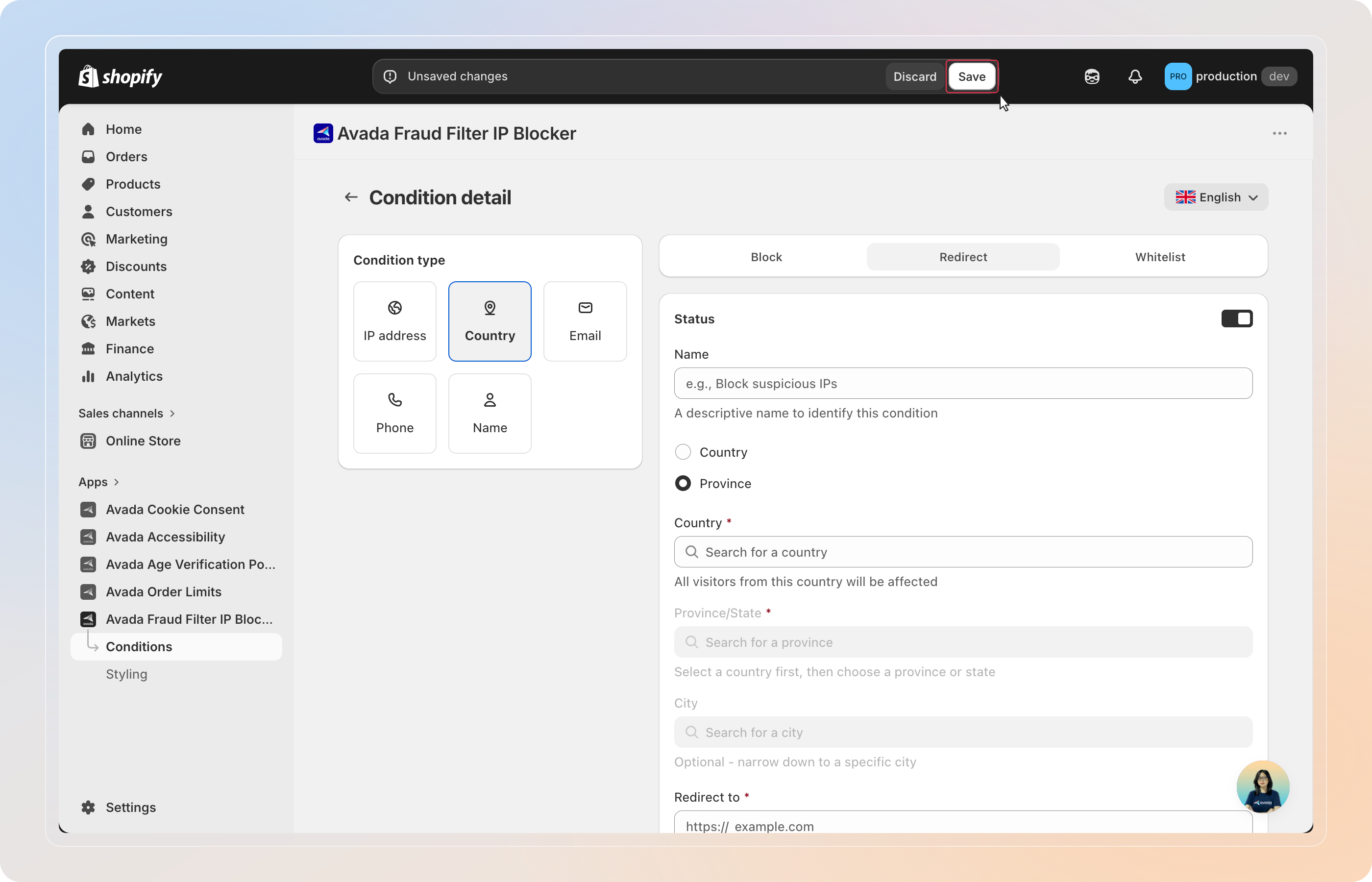The height and width of the screenshot is (882, 1372).
Task: Click the Online Store storefront icon
Action: [88, 441]
